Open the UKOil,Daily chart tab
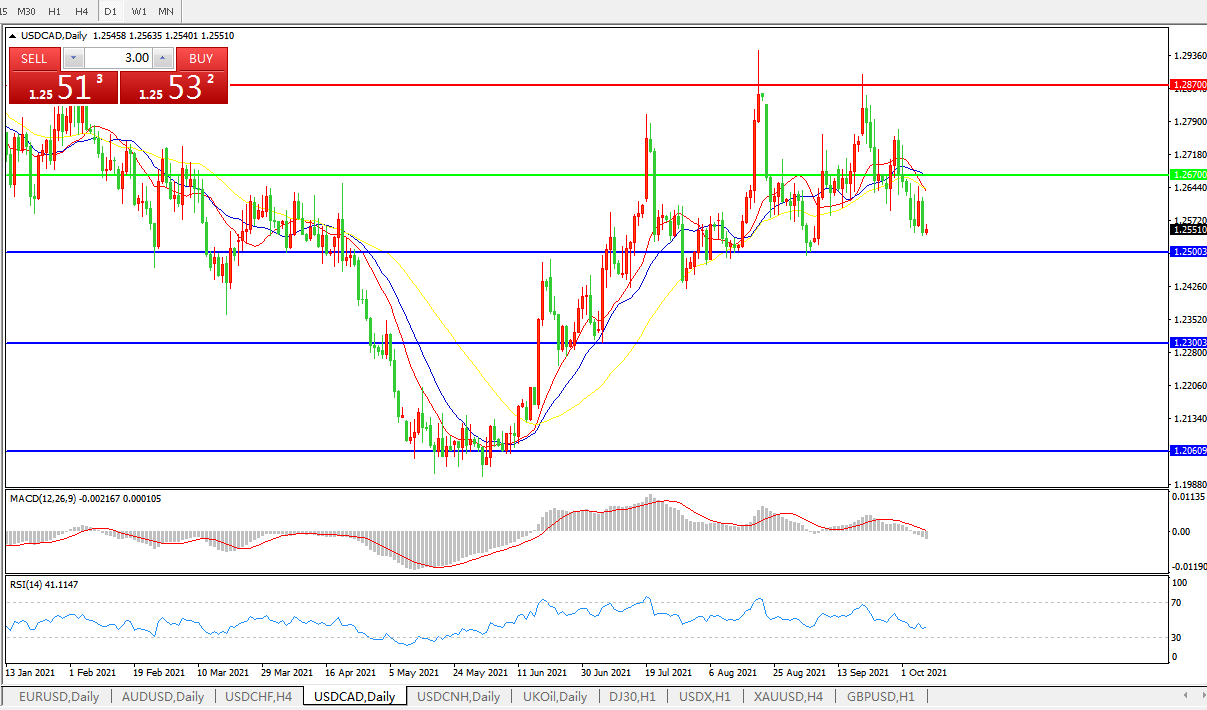The image size is (1207, 710). pos(557,697)
